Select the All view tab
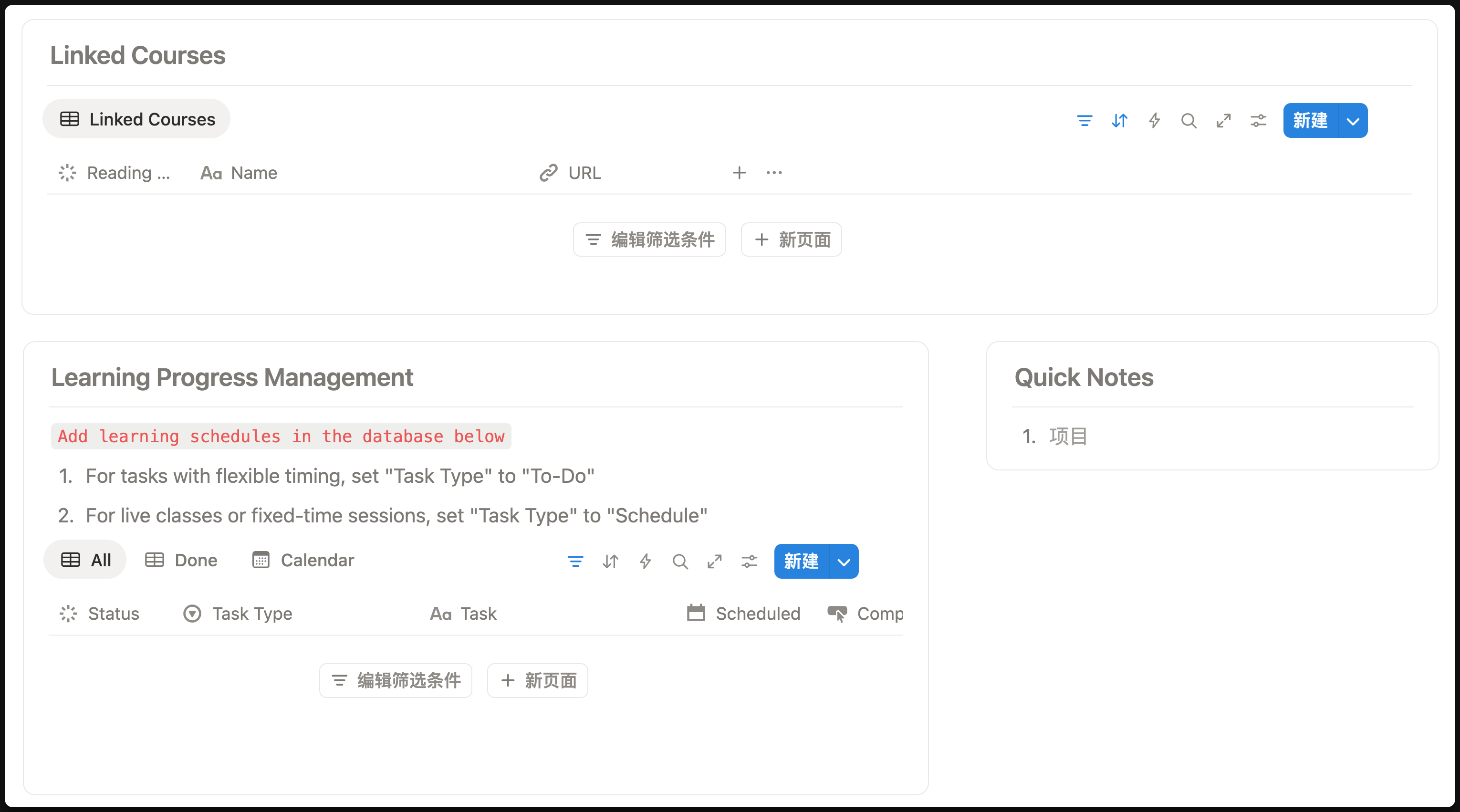The height and width of the screenshot is (812, 1460). [85, 561]
